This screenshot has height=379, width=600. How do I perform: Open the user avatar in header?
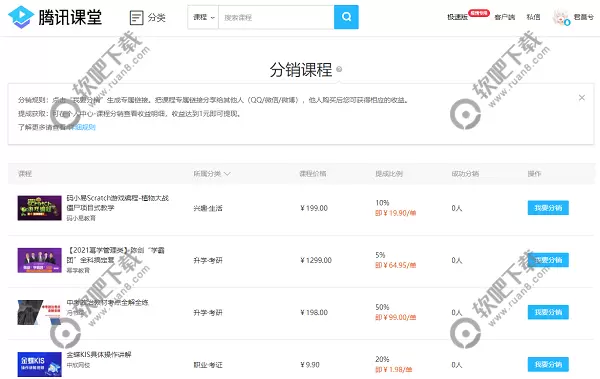[561, 17]
